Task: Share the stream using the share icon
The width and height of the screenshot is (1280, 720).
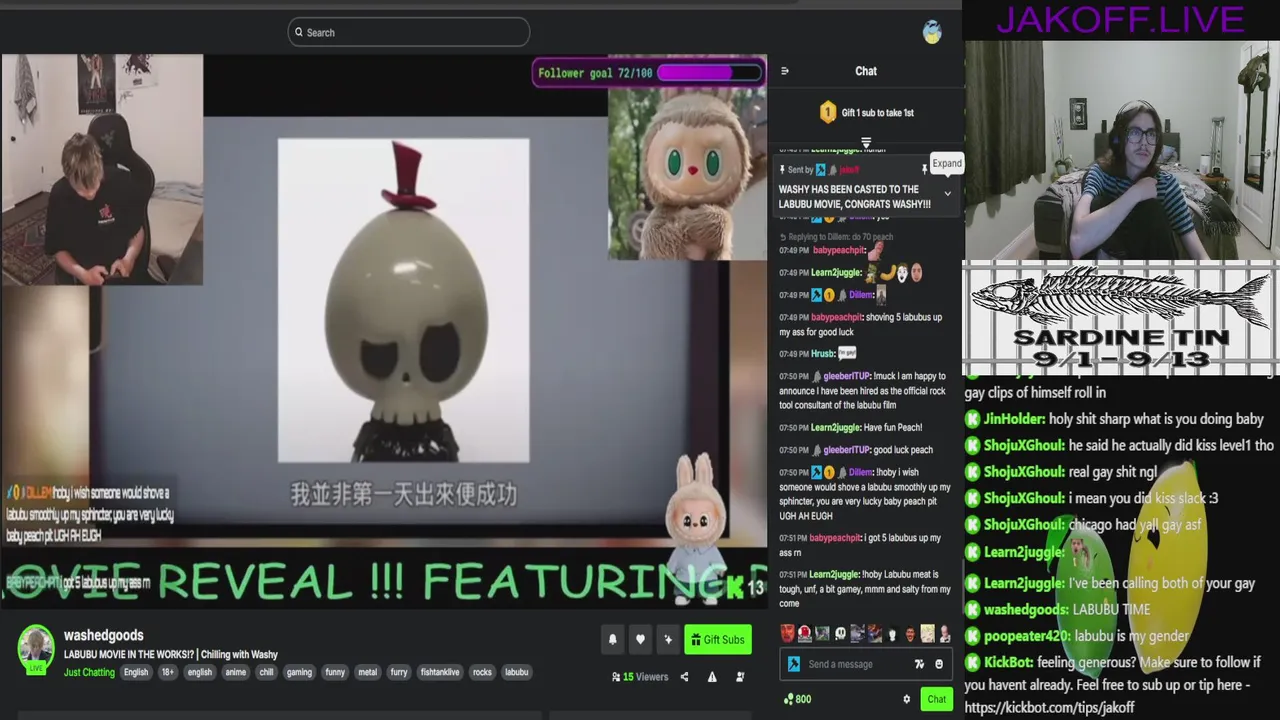Action: (684, 677)
